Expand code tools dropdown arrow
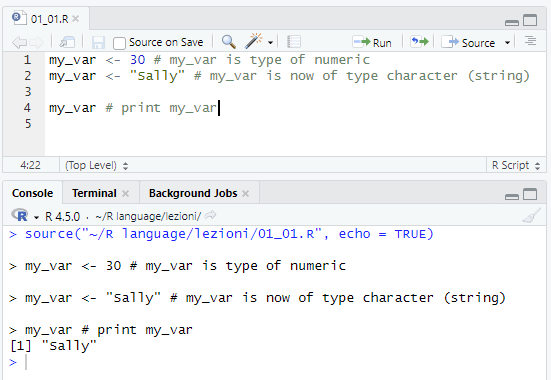Viewport: 551px width, 380px height. (x=270, y=43)
